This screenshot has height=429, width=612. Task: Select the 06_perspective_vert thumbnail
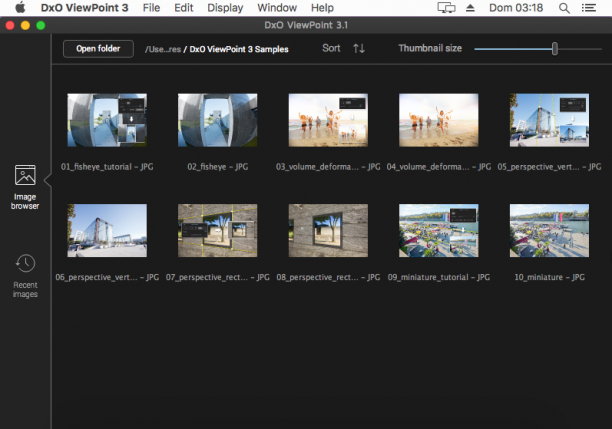pos(107,230)
